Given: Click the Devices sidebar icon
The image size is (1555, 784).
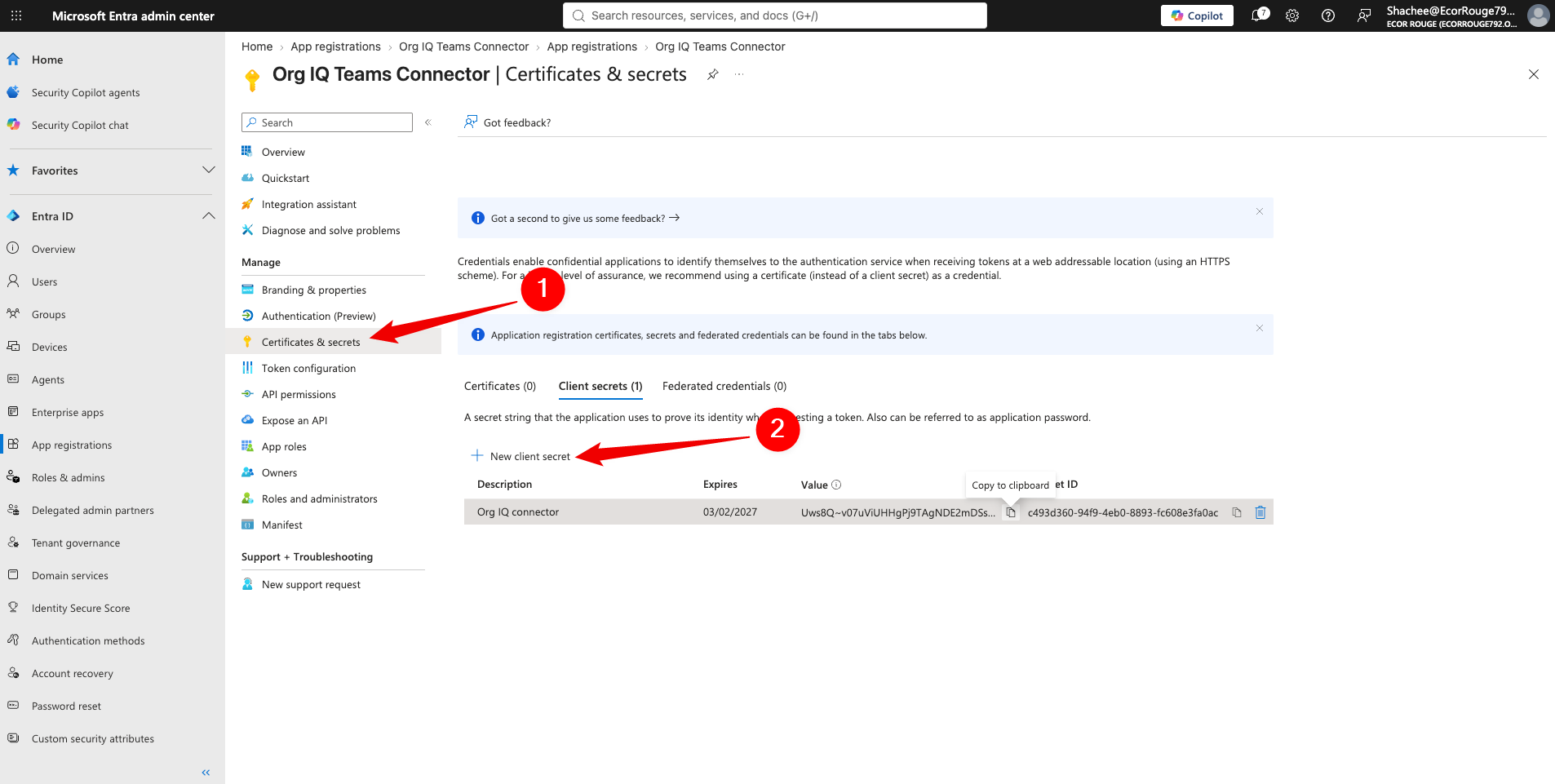Looking at the screenshot, I should coord(13,347).
